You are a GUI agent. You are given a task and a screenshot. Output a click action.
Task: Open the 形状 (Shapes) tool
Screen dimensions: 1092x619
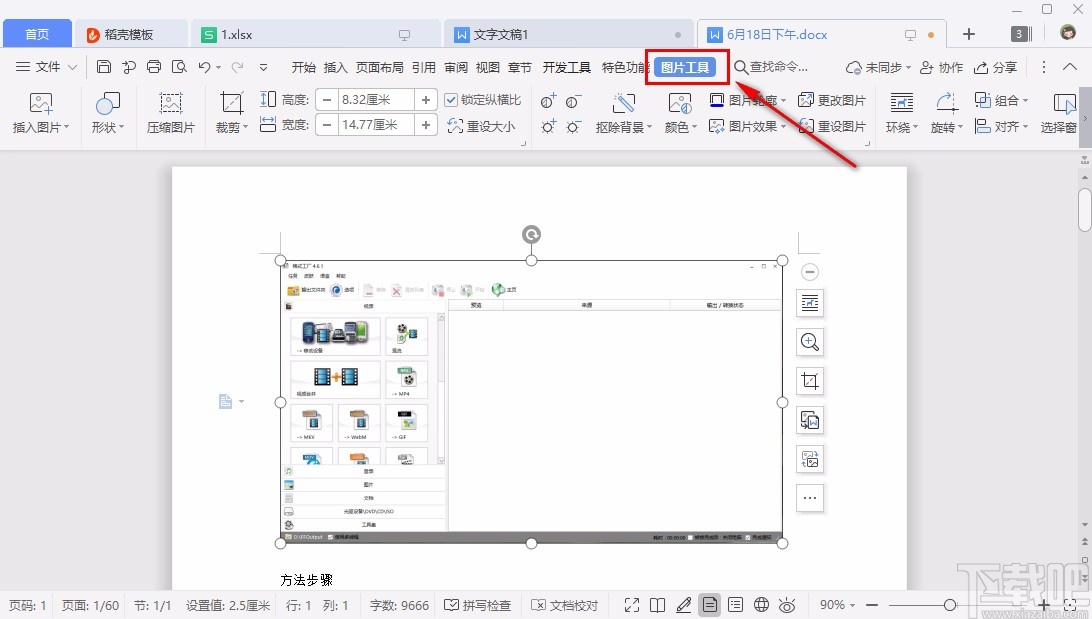pos(106,113)
